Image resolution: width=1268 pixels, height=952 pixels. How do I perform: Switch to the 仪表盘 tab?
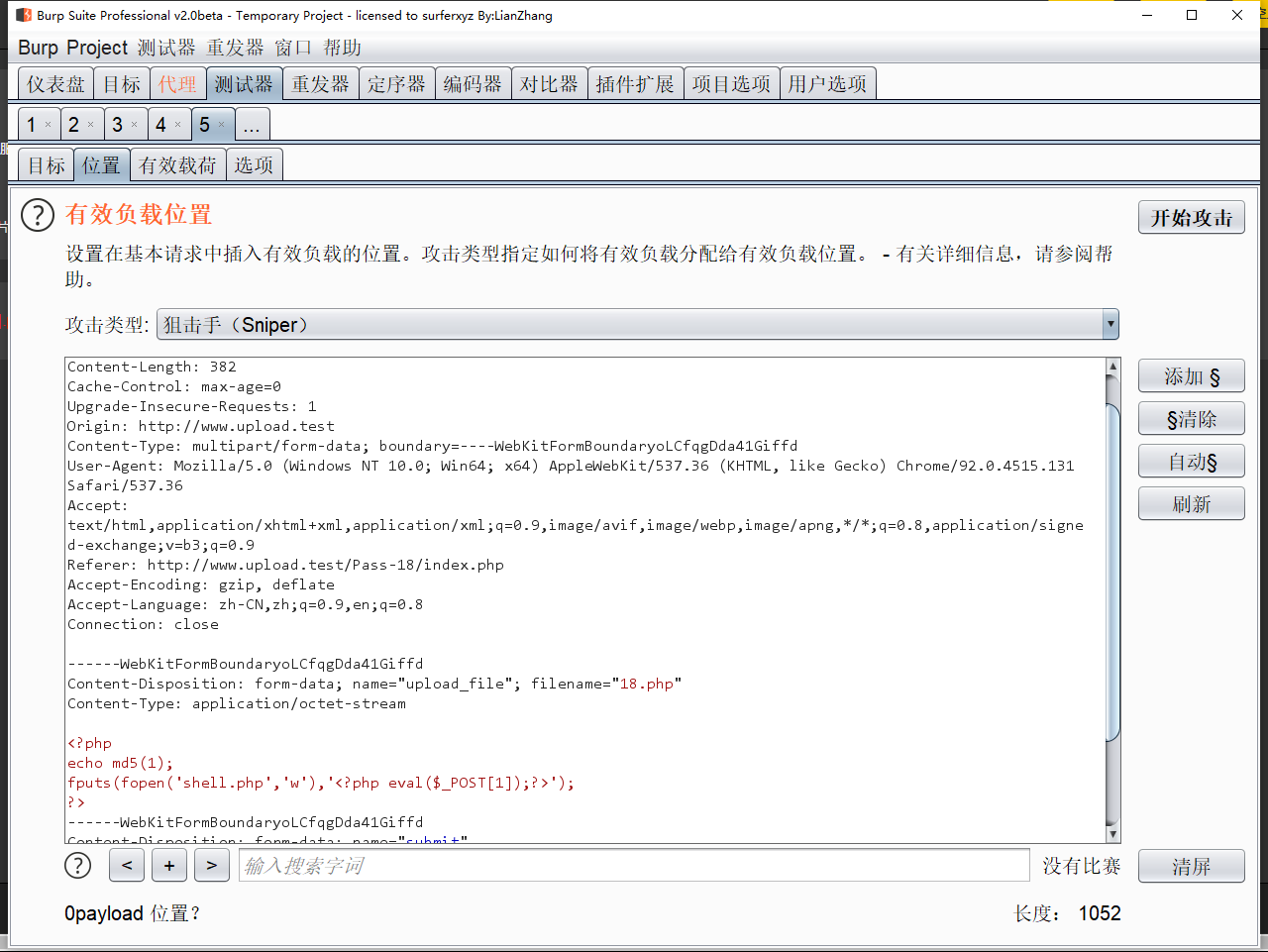pyautogui.click(x=56, y=84)
